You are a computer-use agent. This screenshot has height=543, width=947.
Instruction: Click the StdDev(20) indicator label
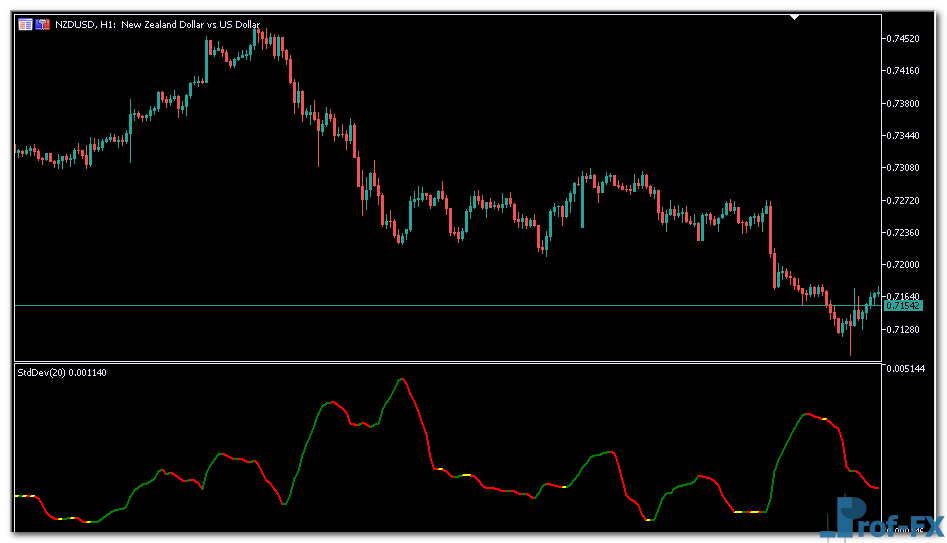point(62,373)
